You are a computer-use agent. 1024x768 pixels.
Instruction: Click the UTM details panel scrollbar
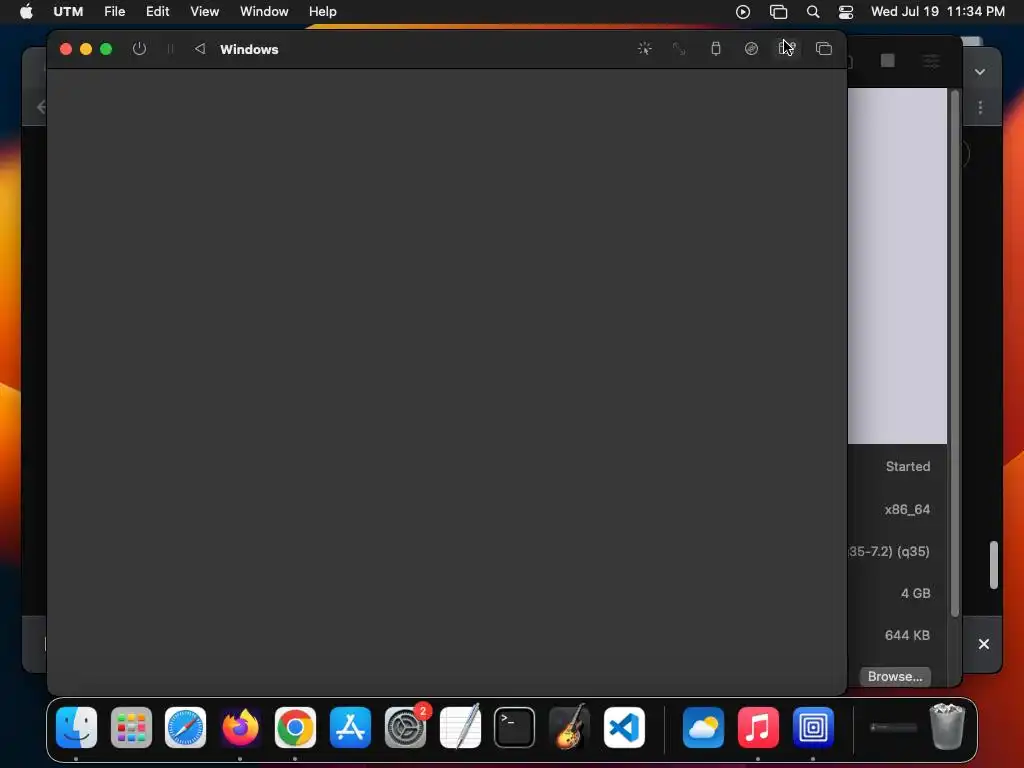click(955, 353)
